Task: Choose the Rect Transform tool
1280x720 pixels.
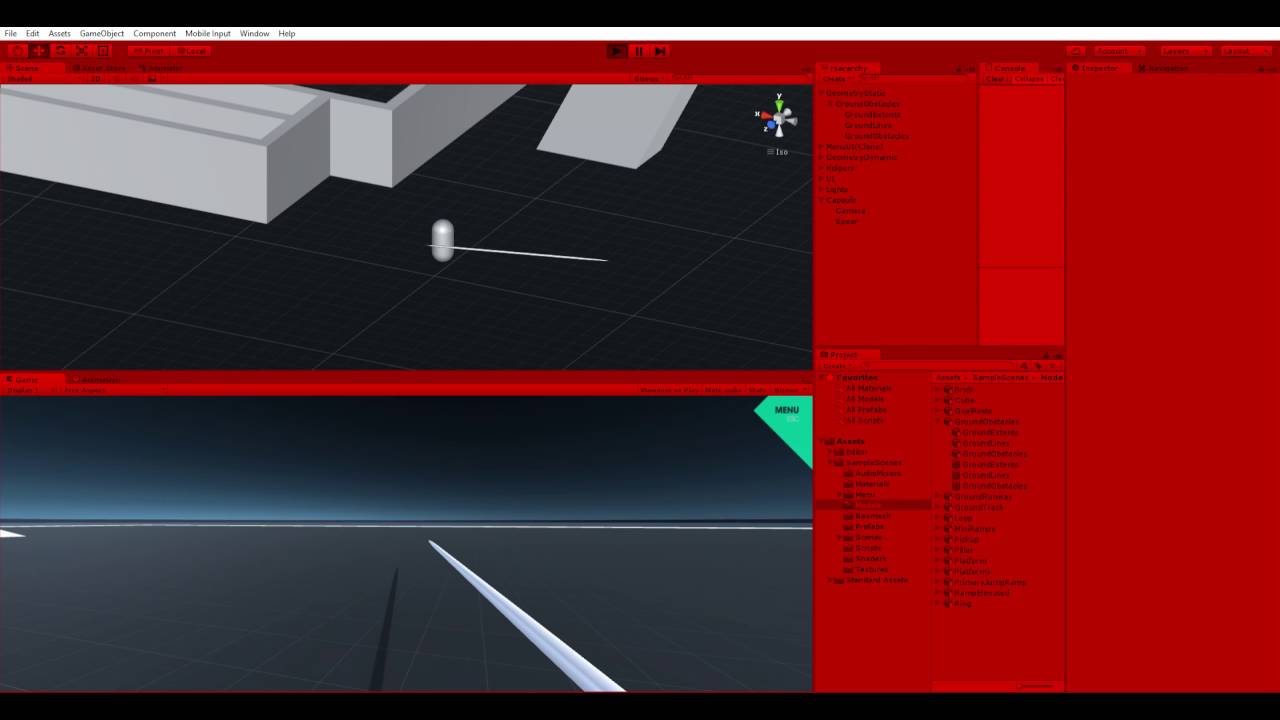Action: point(103,51)
